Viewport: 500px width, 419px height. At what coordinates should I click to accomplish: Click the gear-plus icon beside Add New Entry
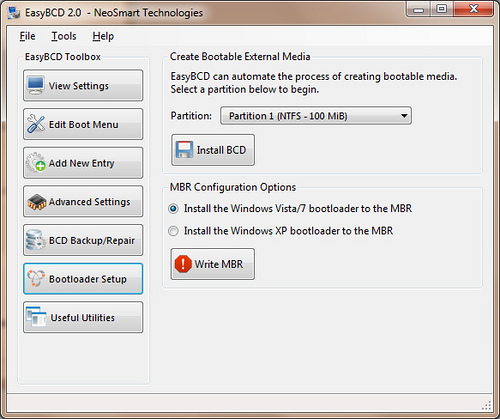[36, 163]
